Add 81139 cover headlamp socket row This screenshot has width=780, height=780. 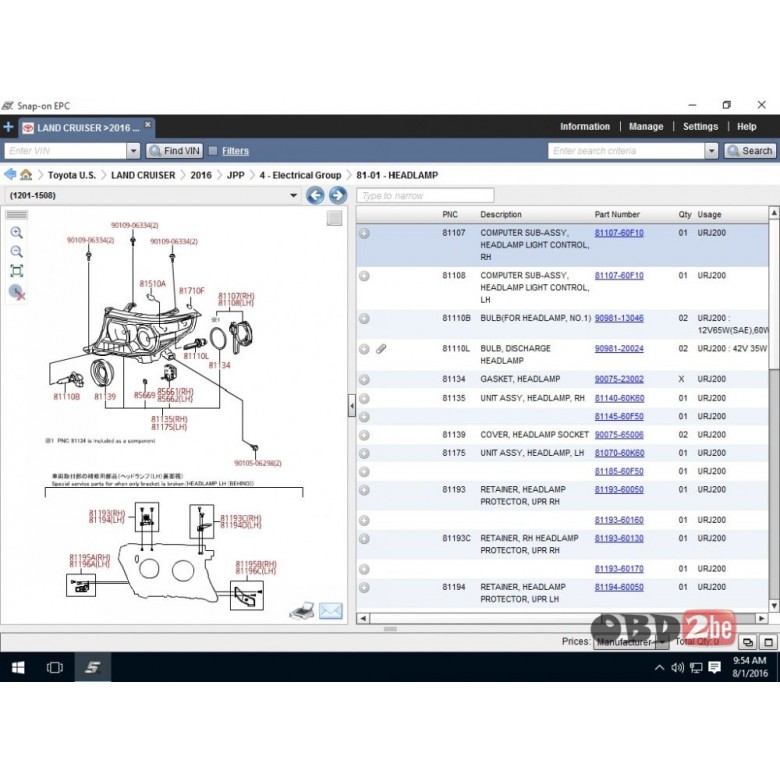click(x=364, y=435)
